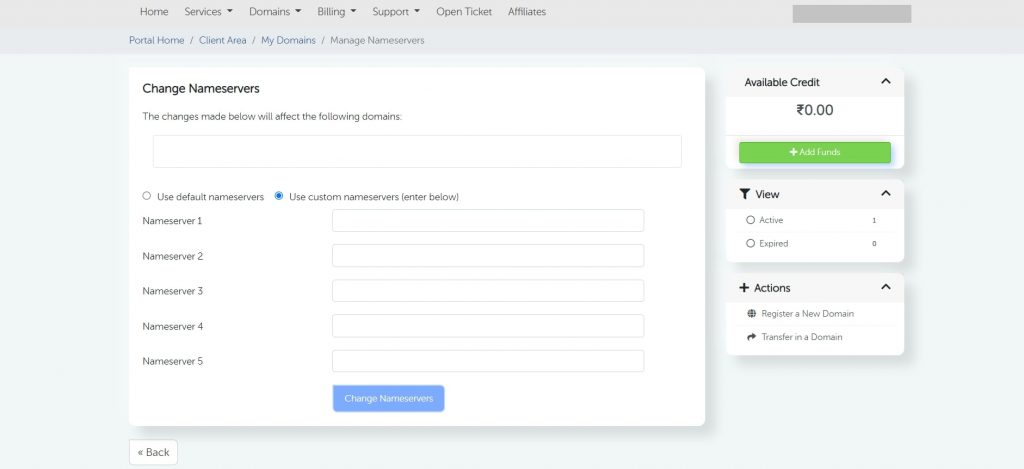Collapse the Available Credit panel
The image size is (1024, 469).
tap(886, 82)
